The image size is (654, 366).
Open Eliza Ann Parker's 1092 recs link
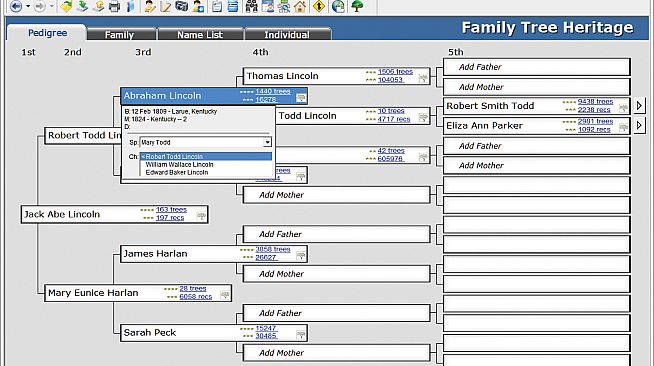coord(594,130)
